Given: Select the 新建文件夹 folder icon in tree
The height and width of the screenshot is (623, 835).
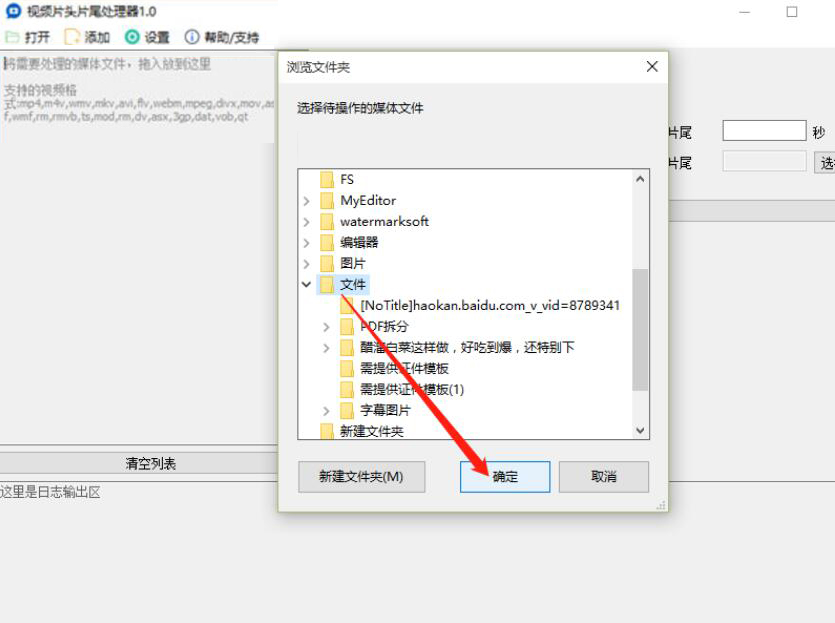Looking at the screenshot, I should [x=327, y=431].
